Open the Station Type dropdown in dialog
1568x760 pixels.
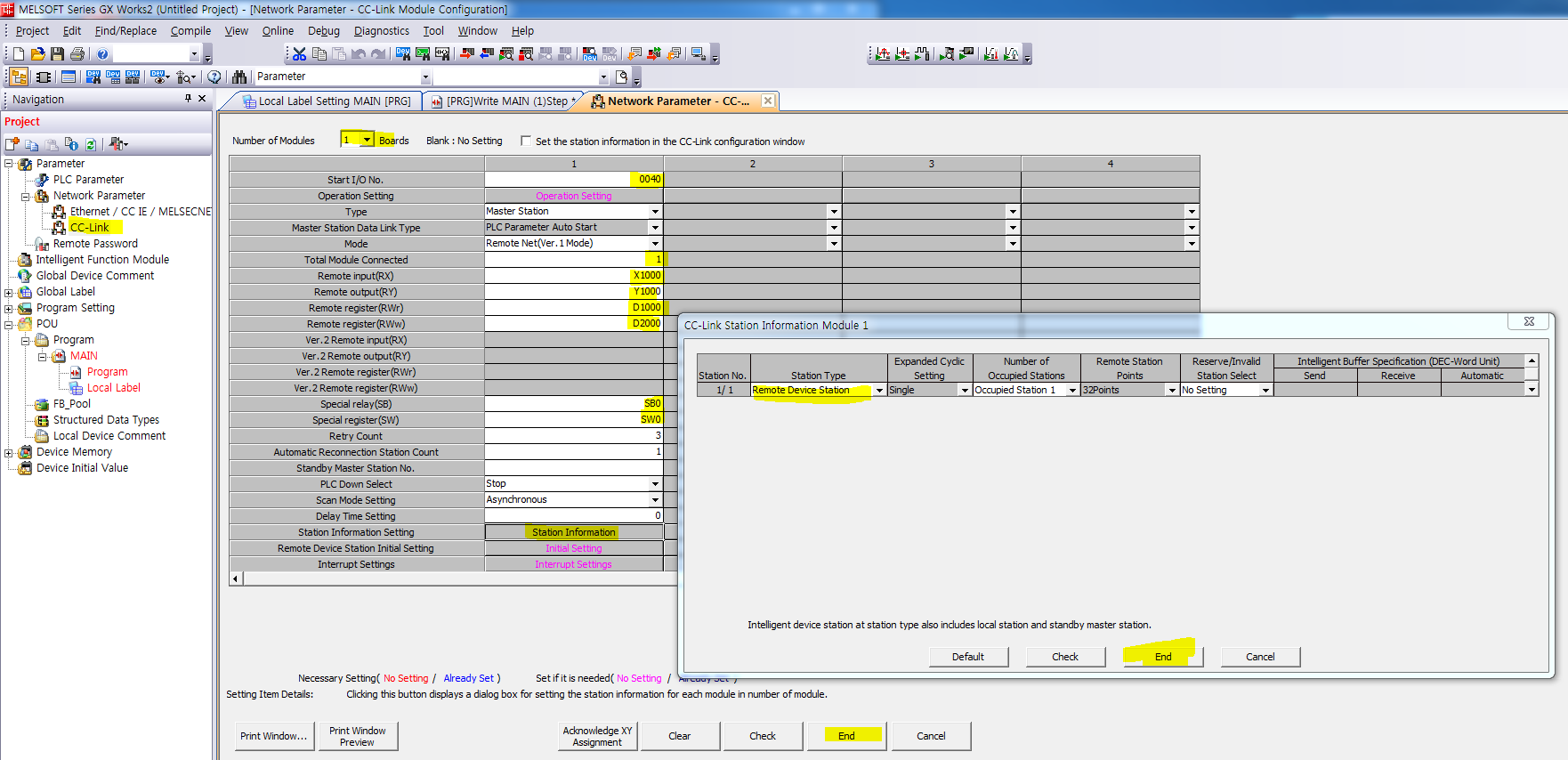click(879, 391)
